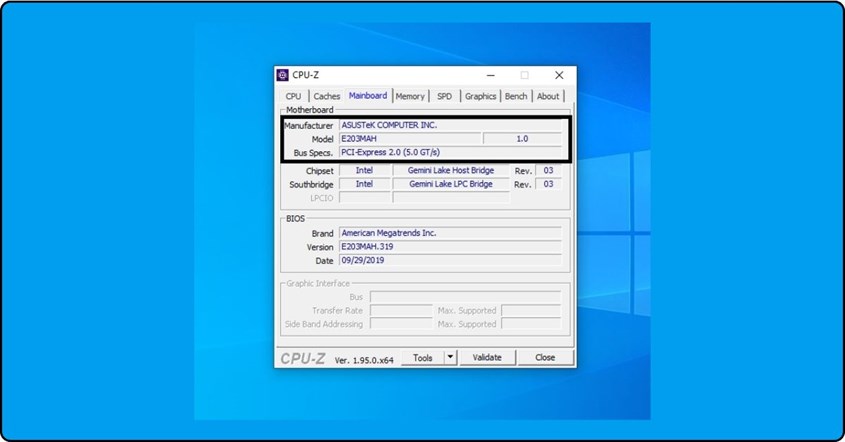The image size is (845, 442).
Task: Click the Gemini Lake Host Bridge field
Action: tap(451, 170)
